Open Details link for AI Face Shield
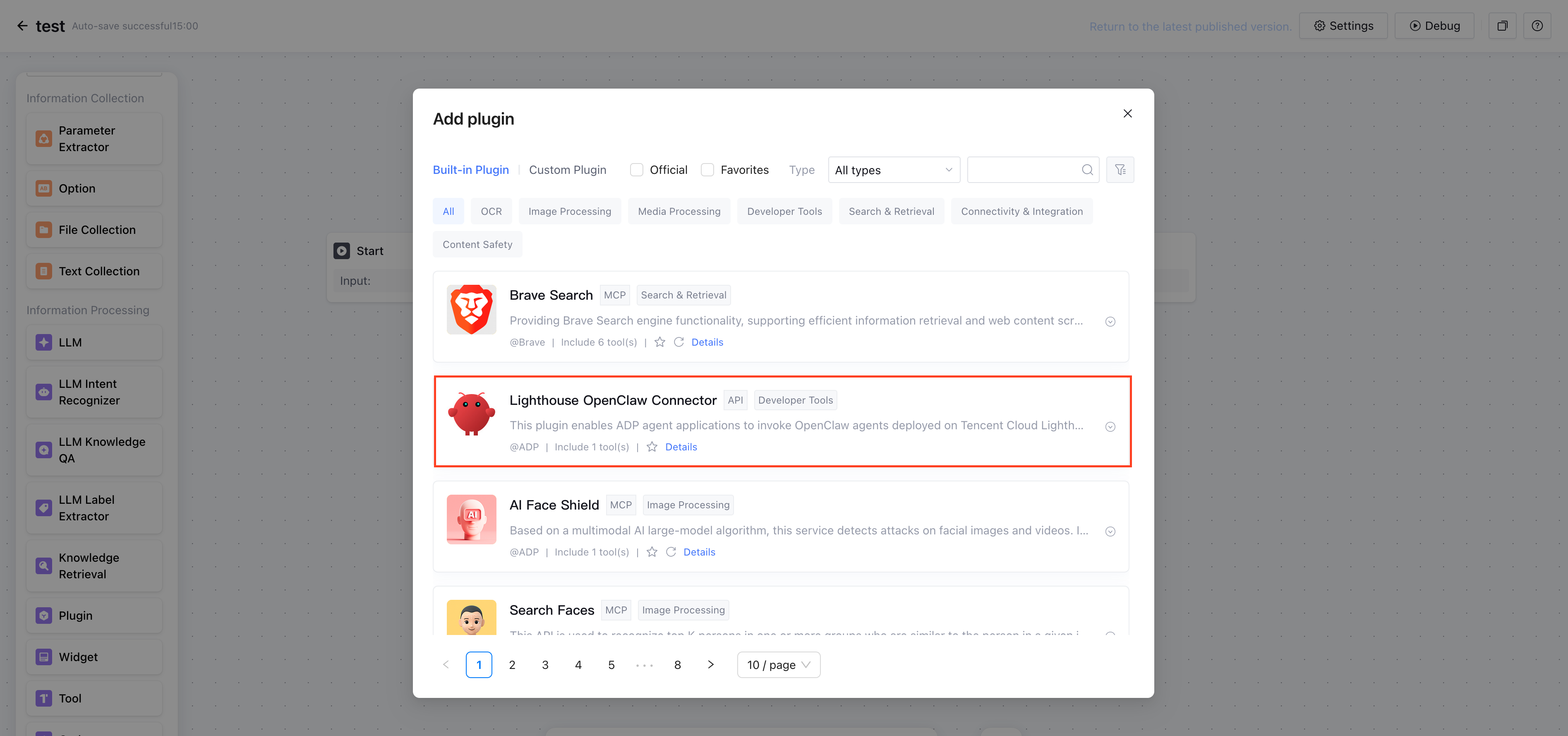 click(699, 552)
